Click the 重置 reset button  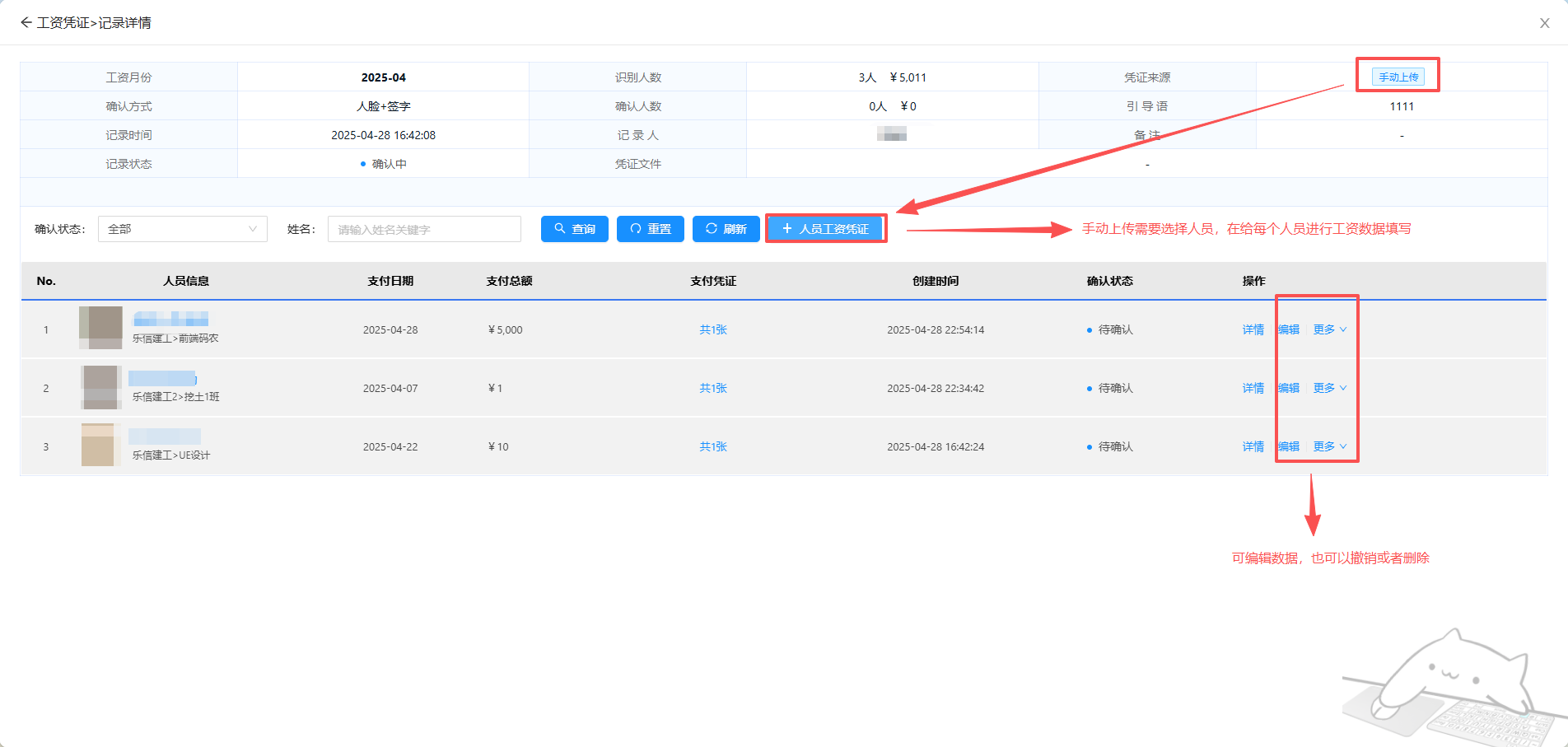(x=650, y=229)
